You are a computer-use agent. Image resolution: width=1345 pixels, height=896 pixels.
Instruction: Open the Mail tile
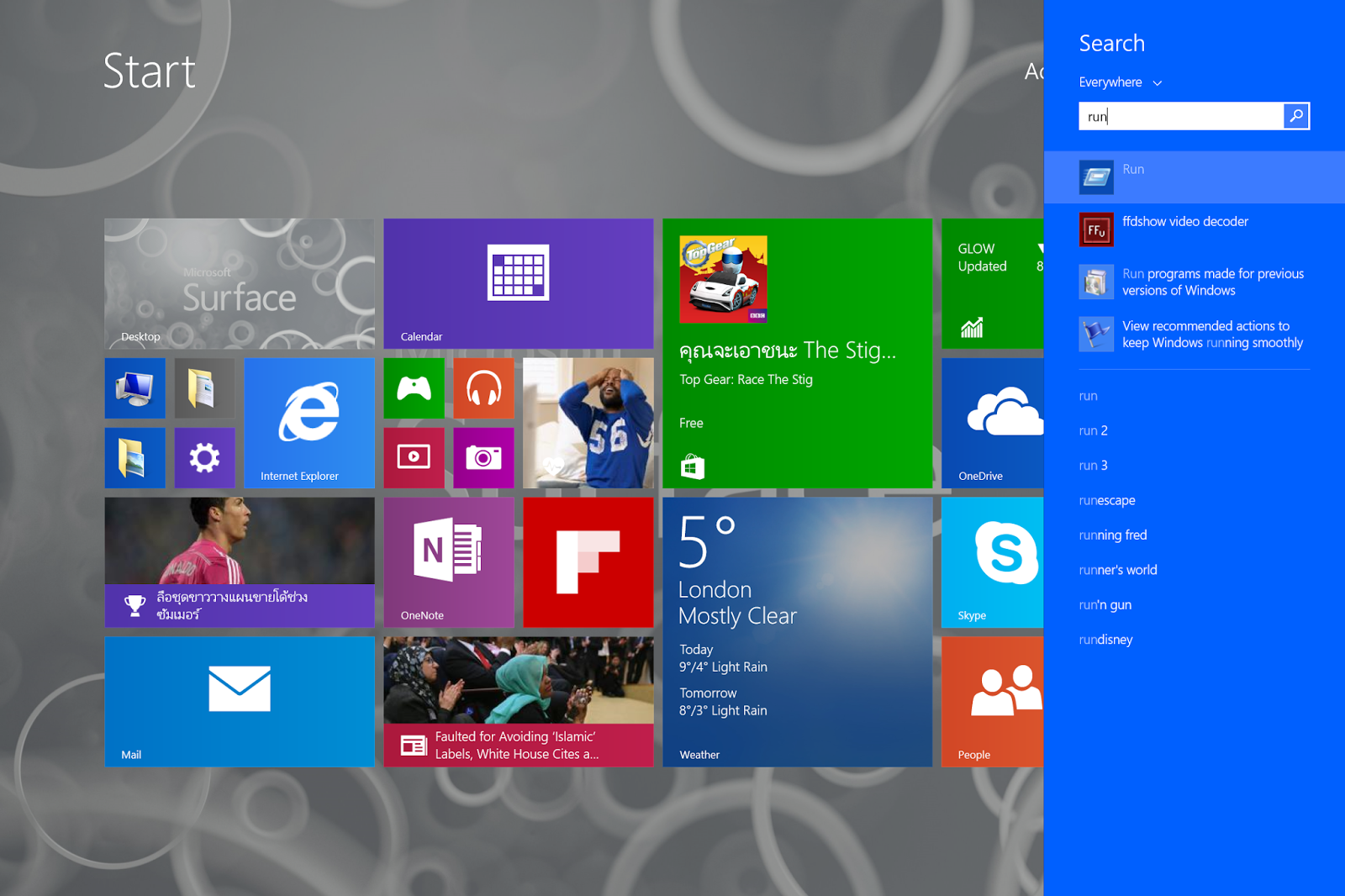(x=240, y=702)
